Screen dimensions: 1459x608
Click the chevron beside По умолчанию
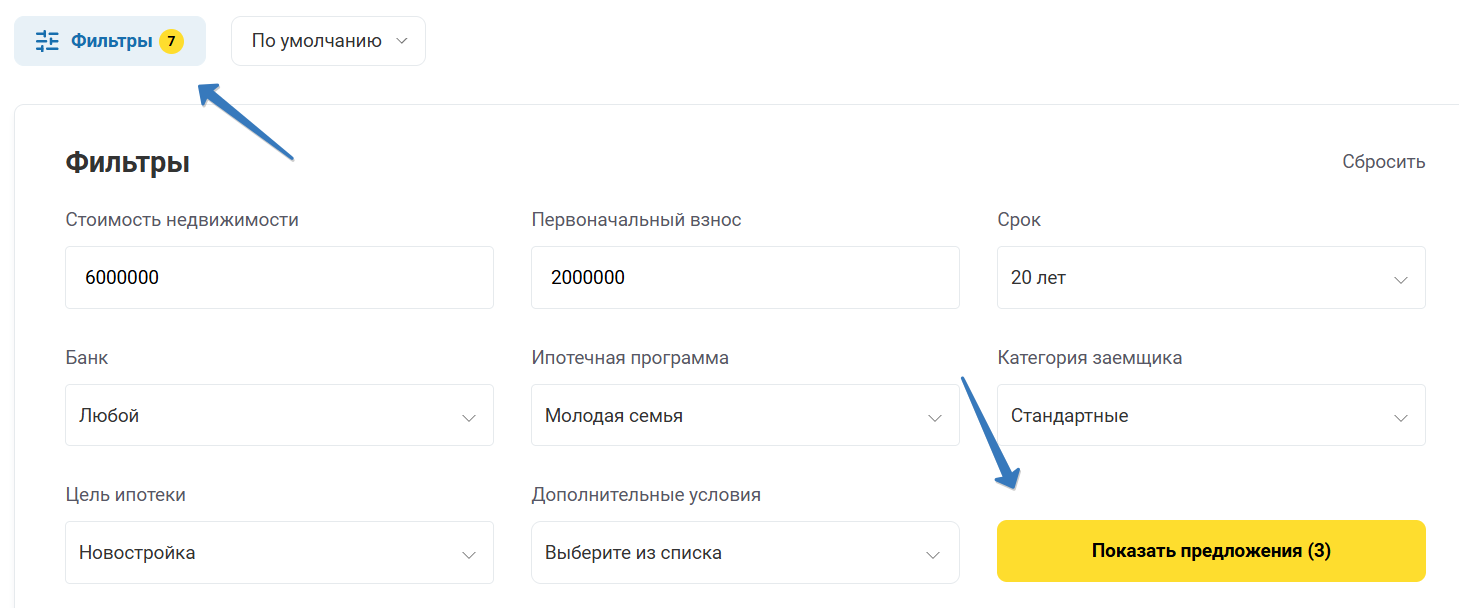(402, 41)
